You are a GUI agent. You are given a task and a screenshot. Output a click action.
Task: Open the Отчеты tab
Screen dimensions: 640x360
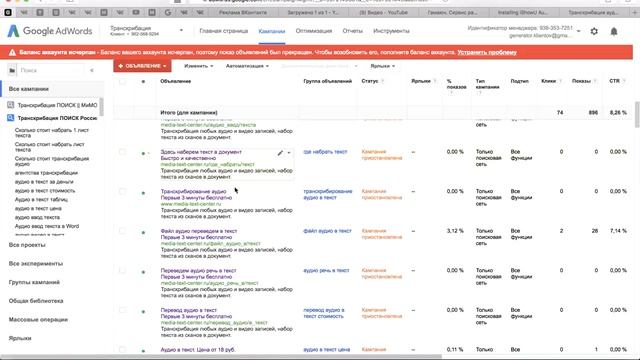pos(352,31)
